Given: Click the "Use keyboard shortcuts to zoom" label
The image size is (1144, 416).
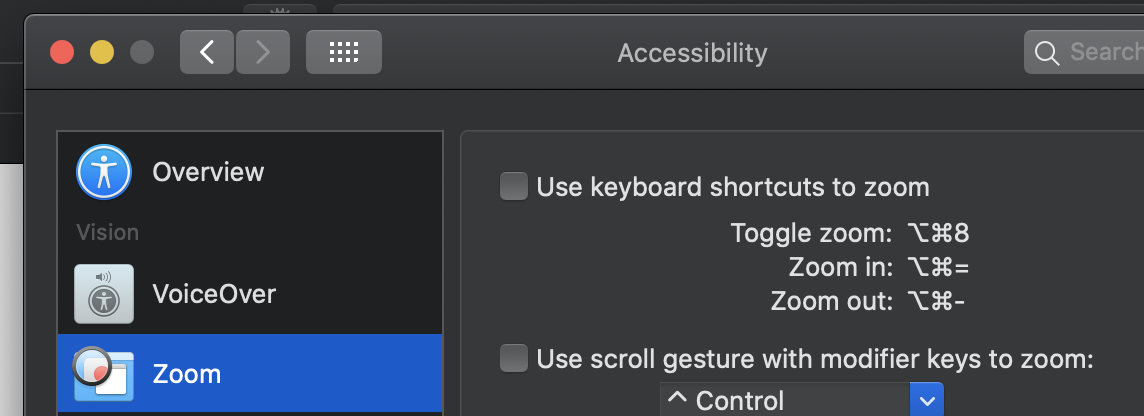Looking at the screenshot, I should (733, 187).
